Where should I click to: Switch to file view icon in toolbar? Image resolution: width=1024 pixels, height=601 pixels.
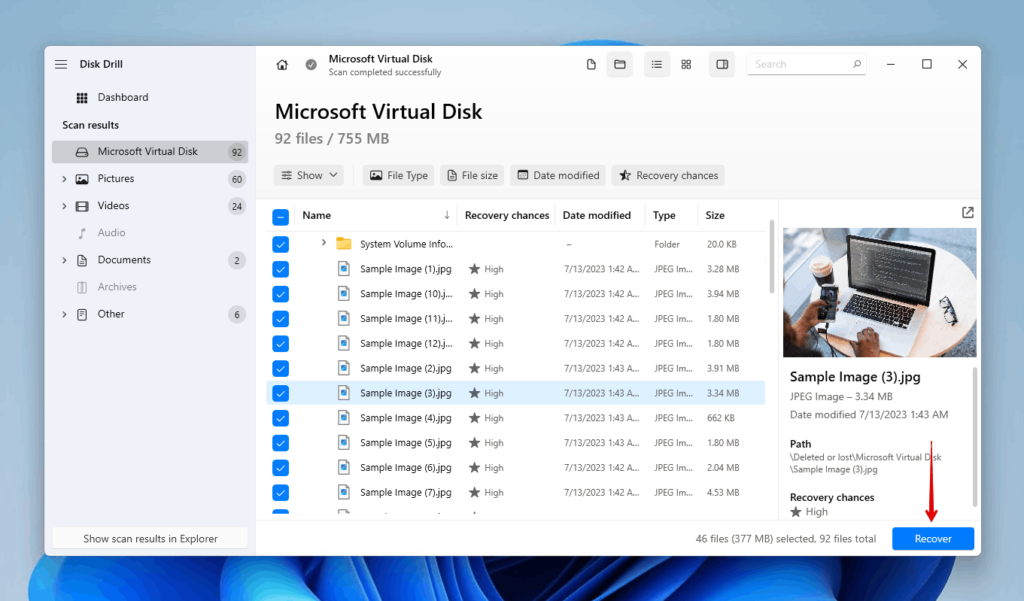[x=591, y=65]
